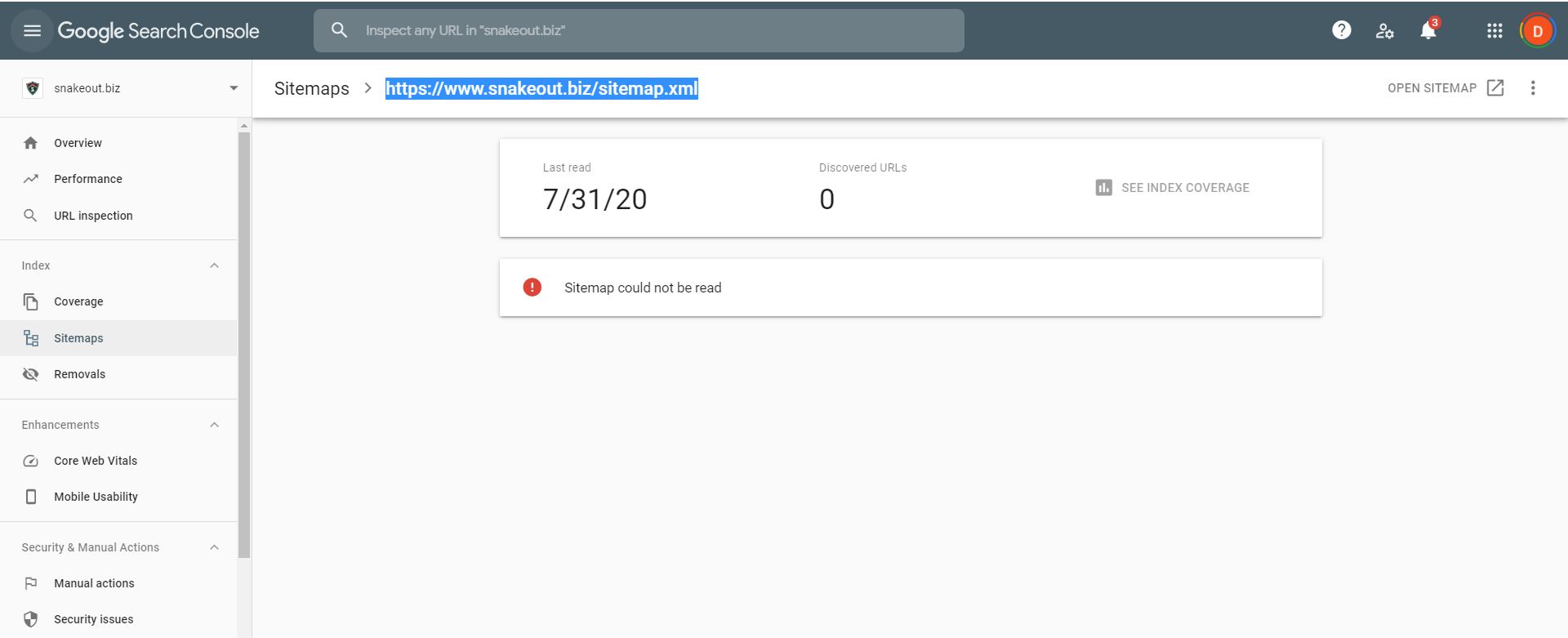Click the Inspect any URL search field
The width and height of the screenshot is (1568, 638).
pos(639,30)
